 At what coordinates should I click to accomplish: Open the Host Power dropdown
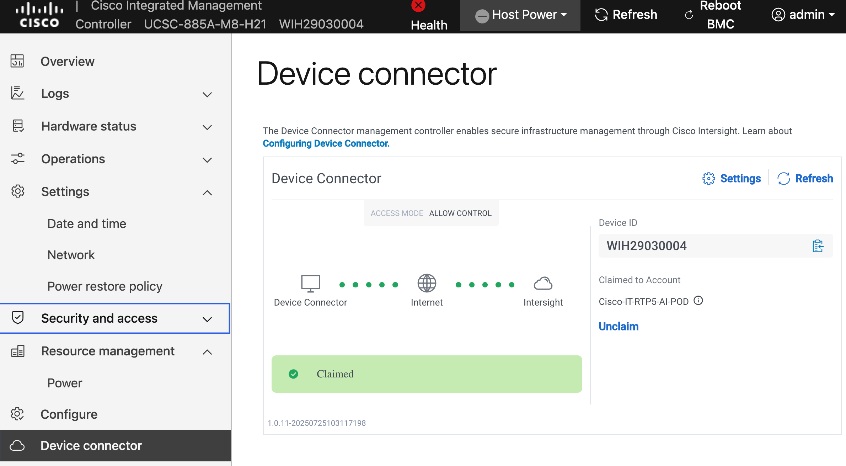520,15
